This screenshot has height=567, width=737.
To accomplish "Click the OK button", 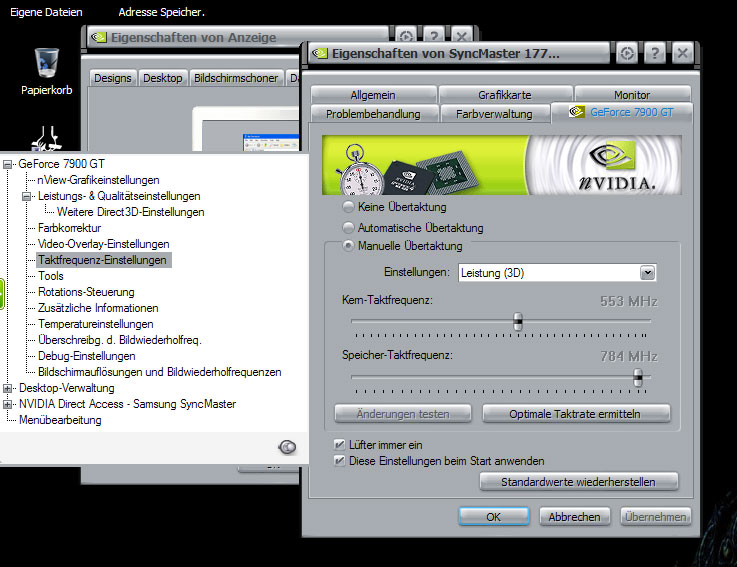I will tap(494, 517).
